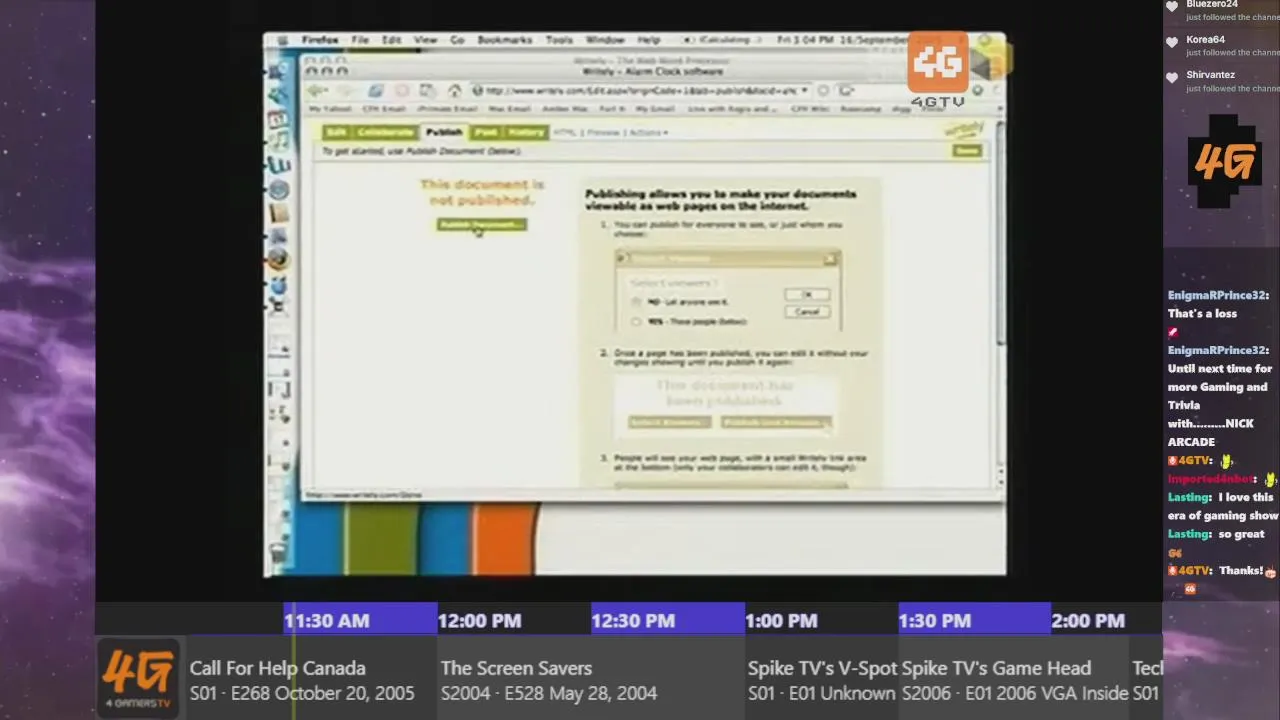Click the Stop loading icon
The width and height of the screenshot is (1280, 720).
click(402, 91)
